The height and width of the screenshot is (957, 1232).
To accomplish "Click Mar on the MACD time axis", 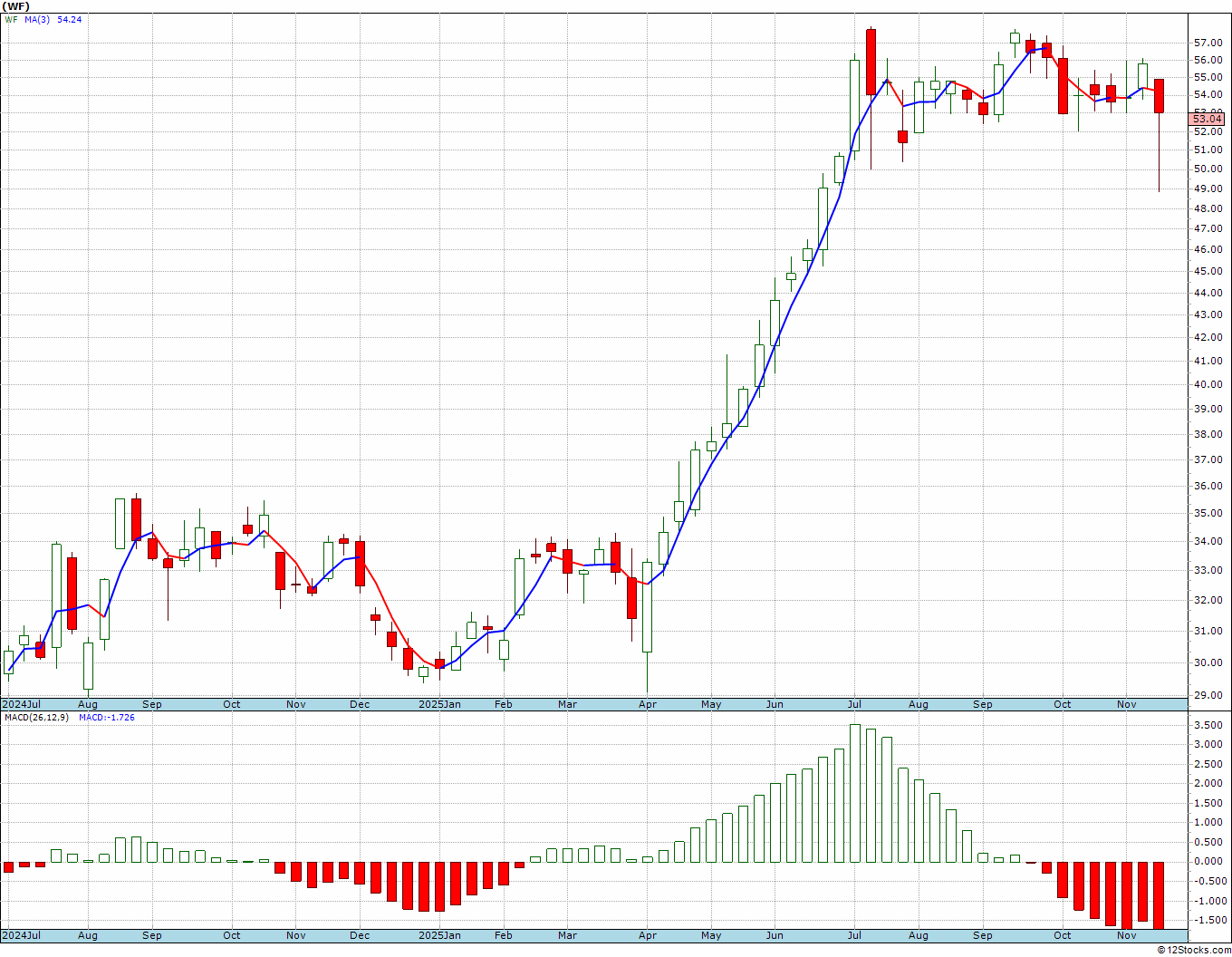I will pos(567,935).
